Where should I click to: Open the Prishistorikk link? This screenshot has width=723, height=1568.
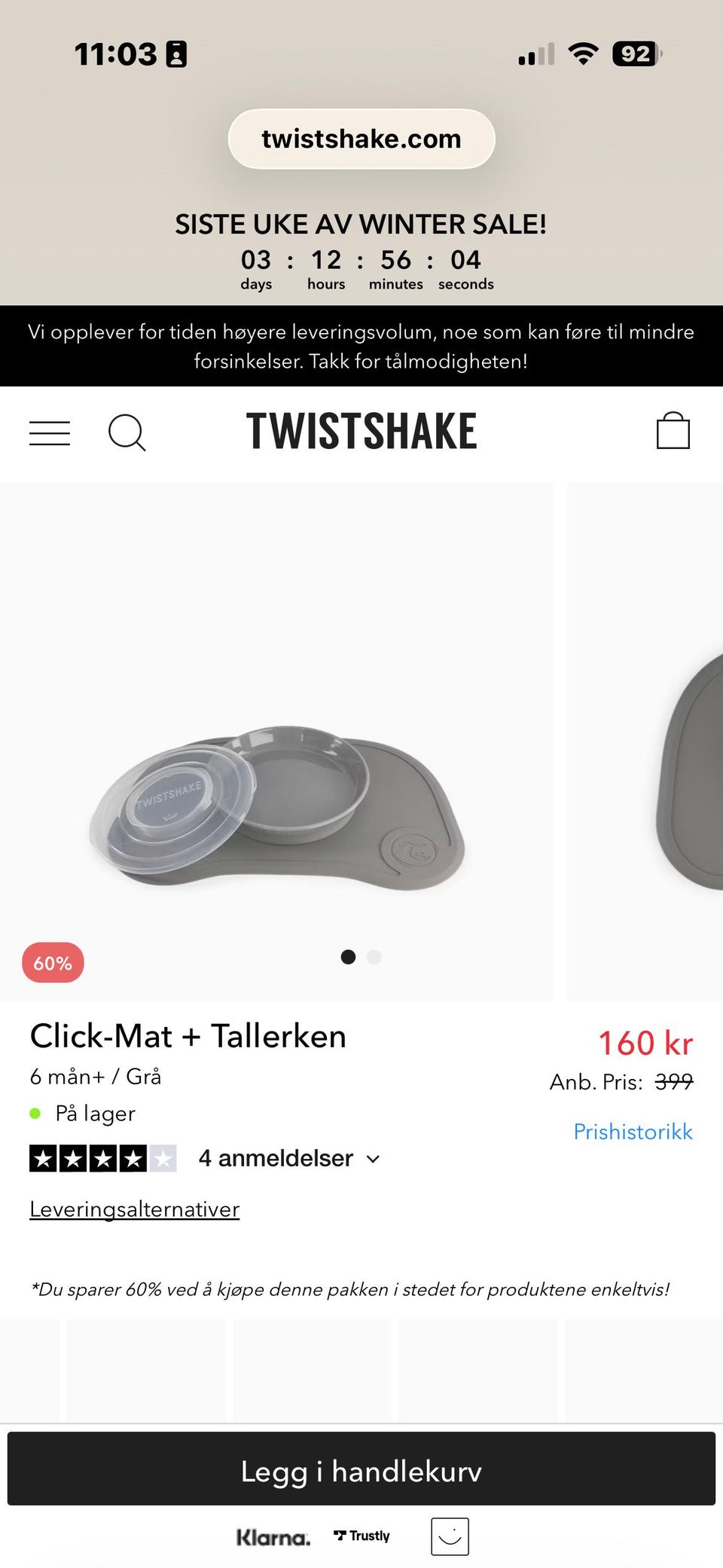[633, 1132]
